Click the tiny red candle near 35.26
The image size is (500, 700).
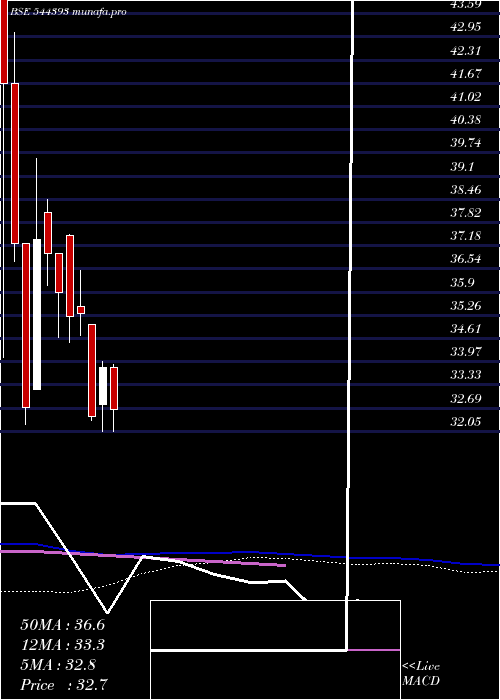click(x=80, y=310)
